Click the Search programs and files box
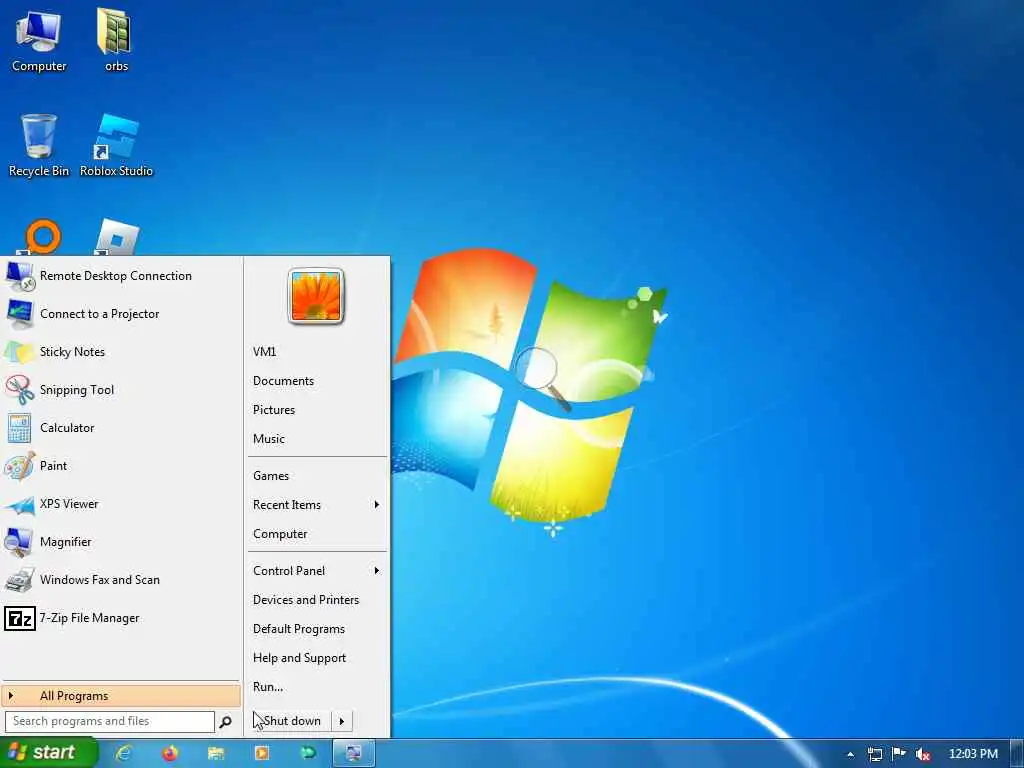Viewport: 1024px width, 768px height. pos(110,722)
